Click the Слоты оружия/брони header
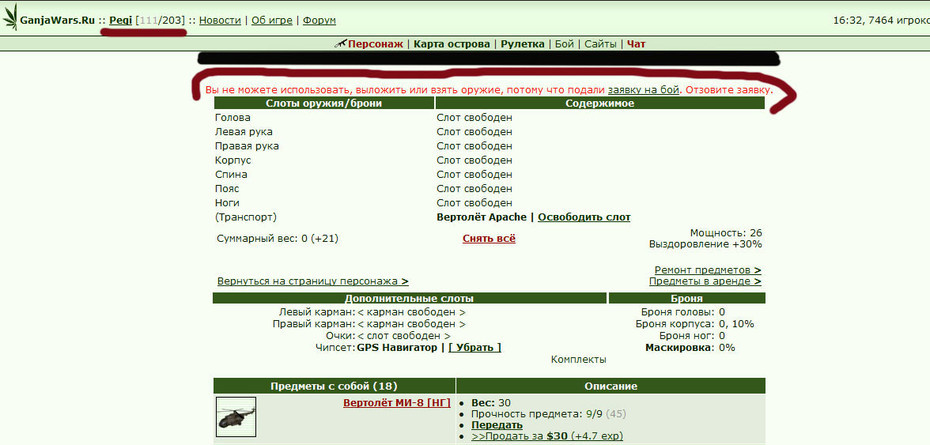This screenshot has height=445, width=930. (324, 103)
